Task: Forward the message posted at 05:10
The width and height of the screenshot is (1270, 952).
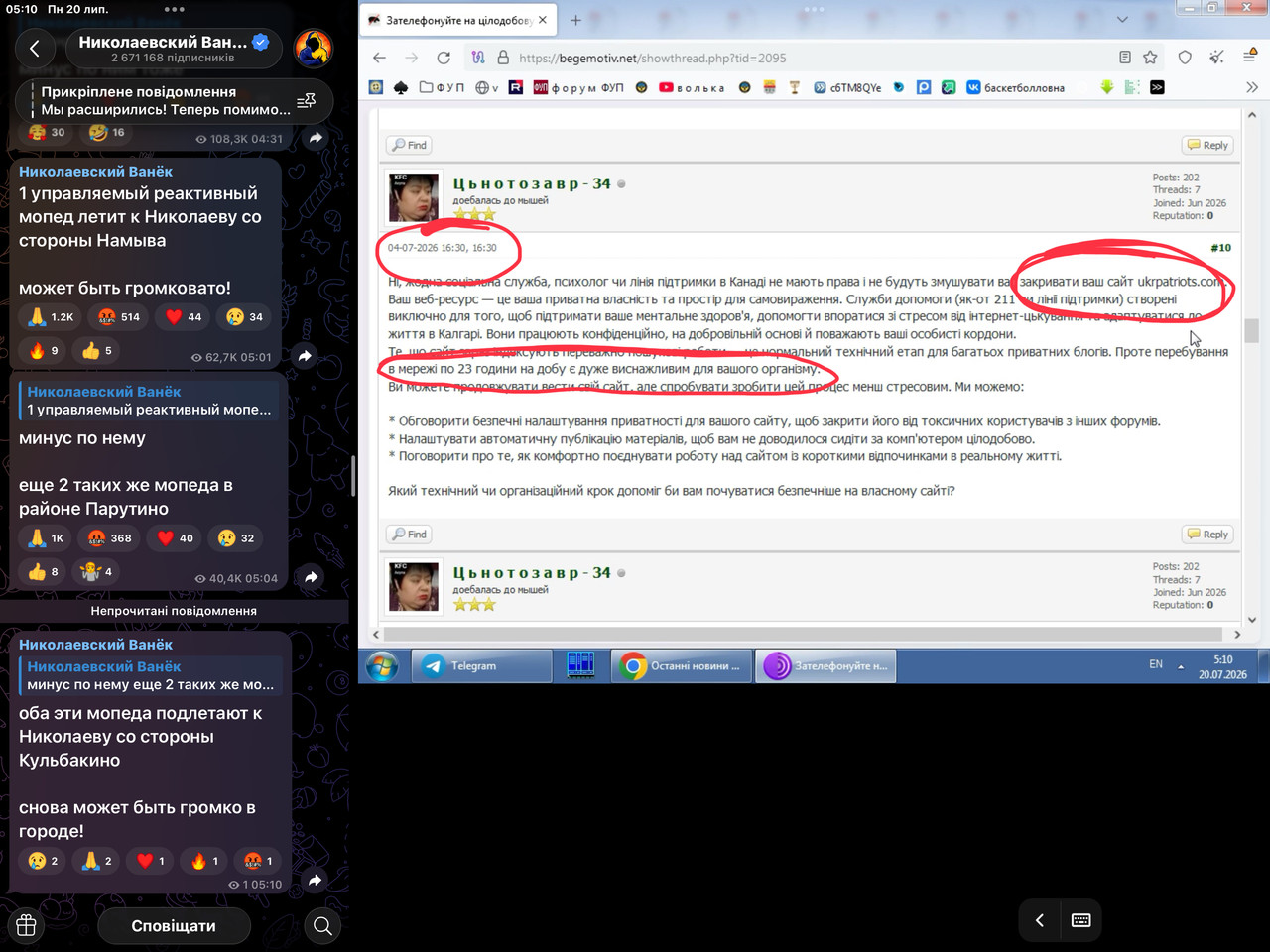Action: pyautogui.click(x=315, y=880)
